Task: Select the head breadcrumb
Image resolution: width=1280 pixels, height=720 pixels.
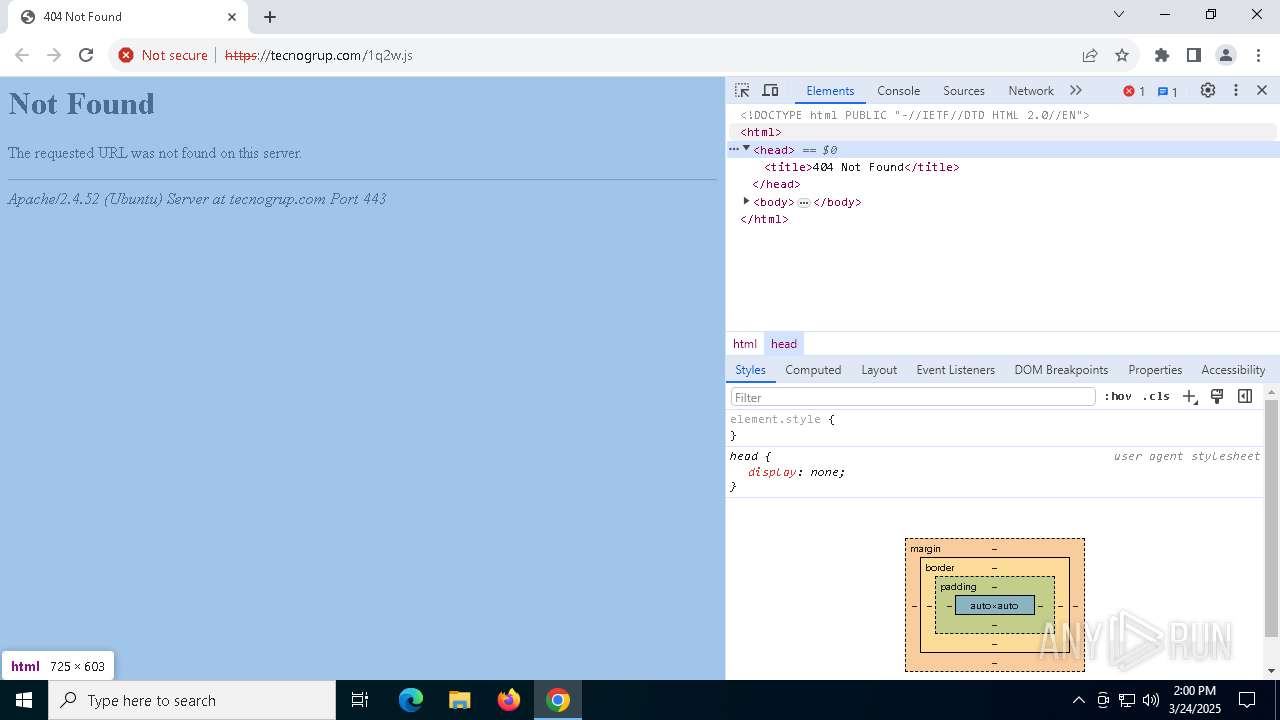Action: (x=784, y=344)
